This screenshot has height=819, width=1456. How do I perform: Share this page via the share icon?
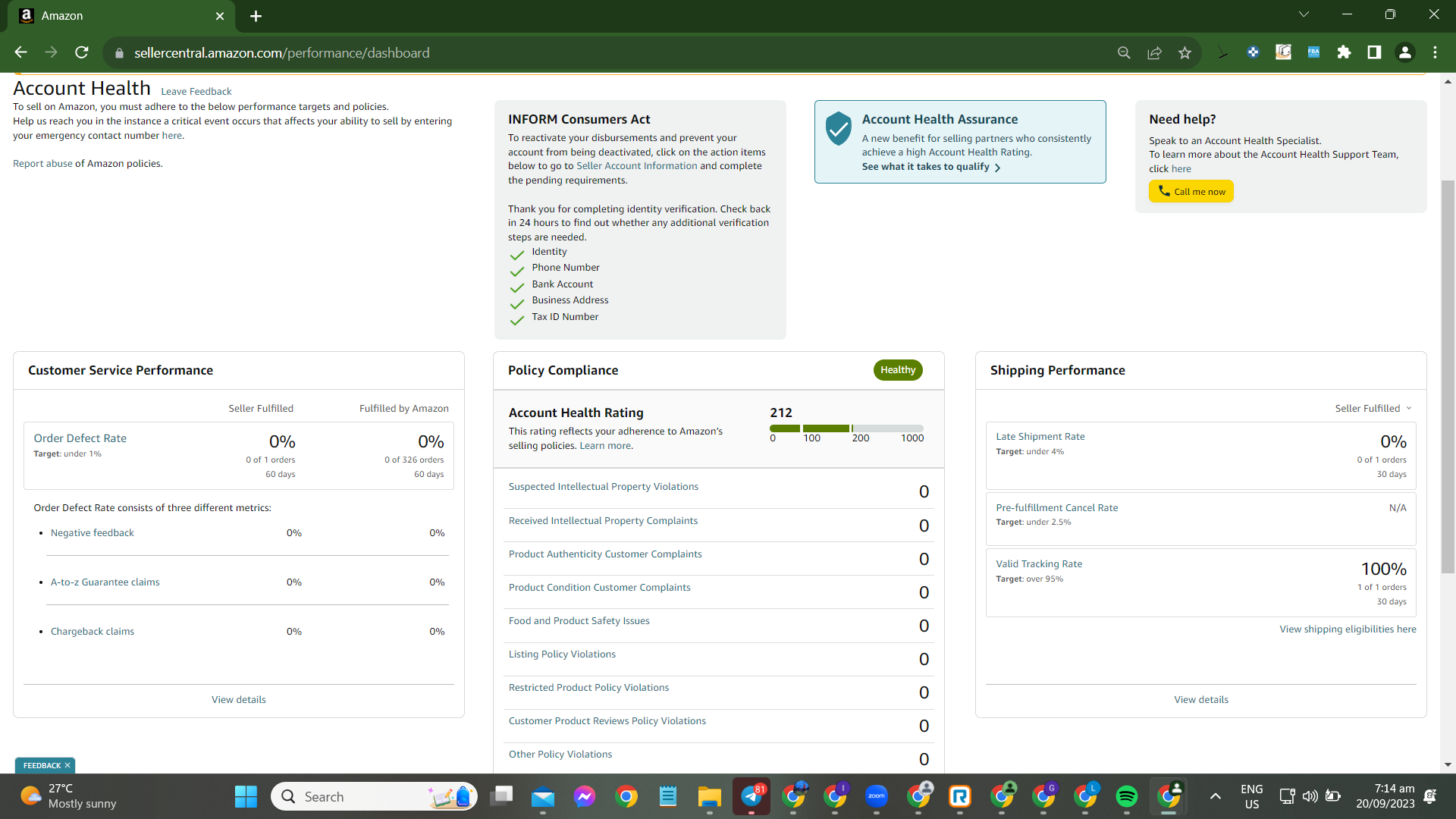(1154, 53)
